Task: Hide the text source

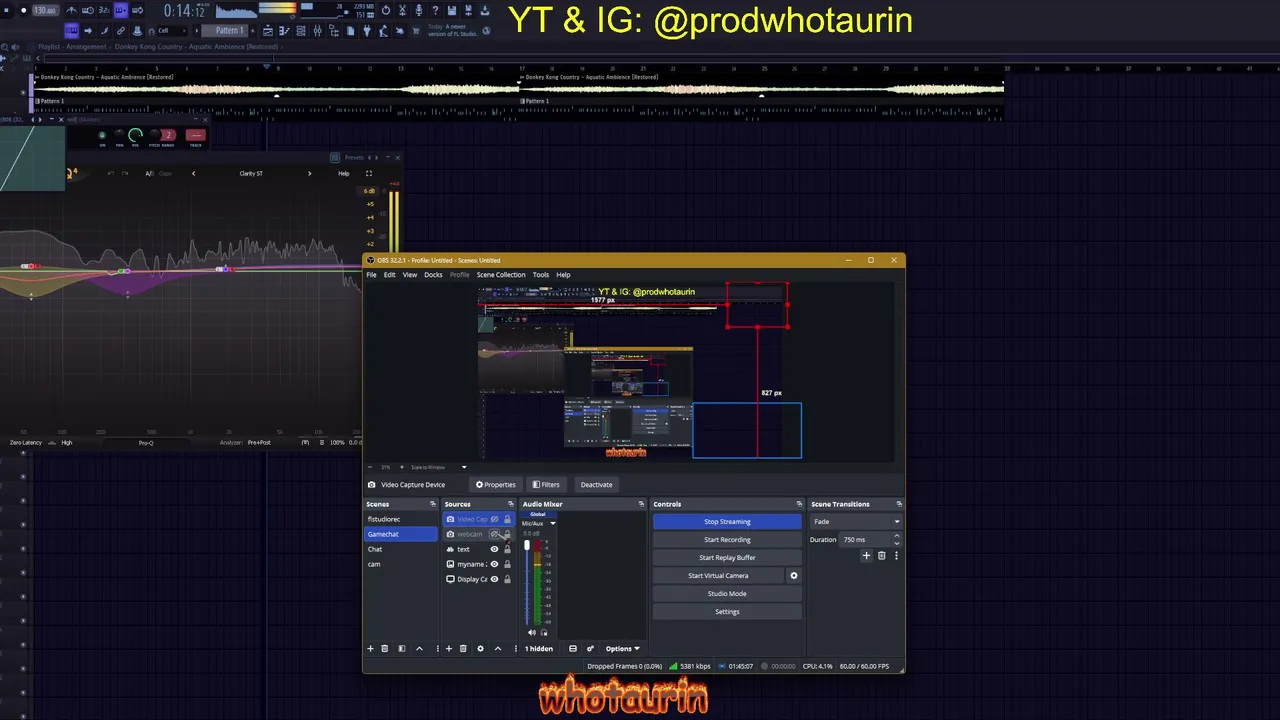Action: tap(494, 550)
